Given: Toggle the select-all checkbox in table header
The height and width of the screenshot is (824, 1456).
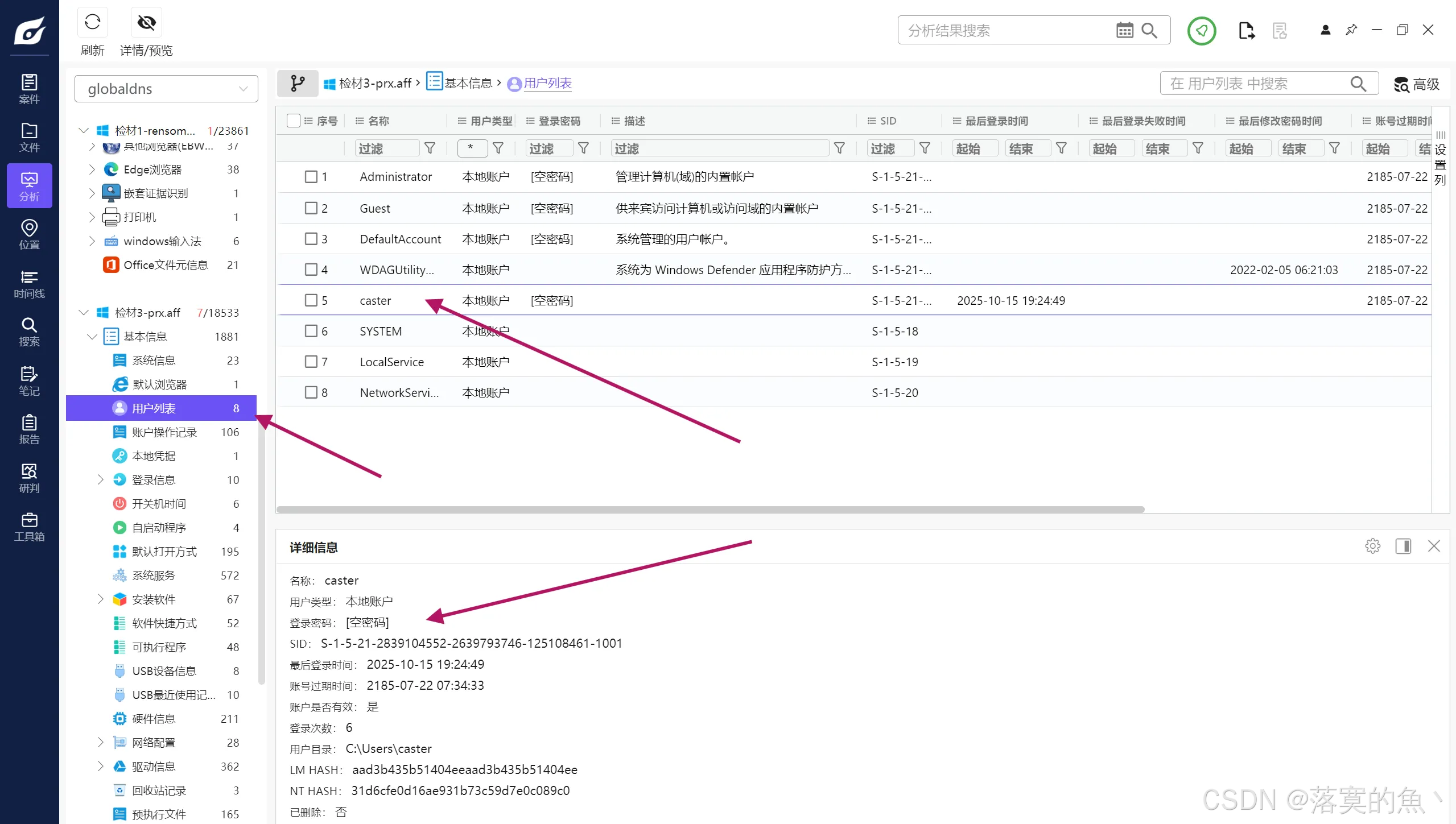Looking at the screenshot, I should pyautogui.click(x=294, y=121).
